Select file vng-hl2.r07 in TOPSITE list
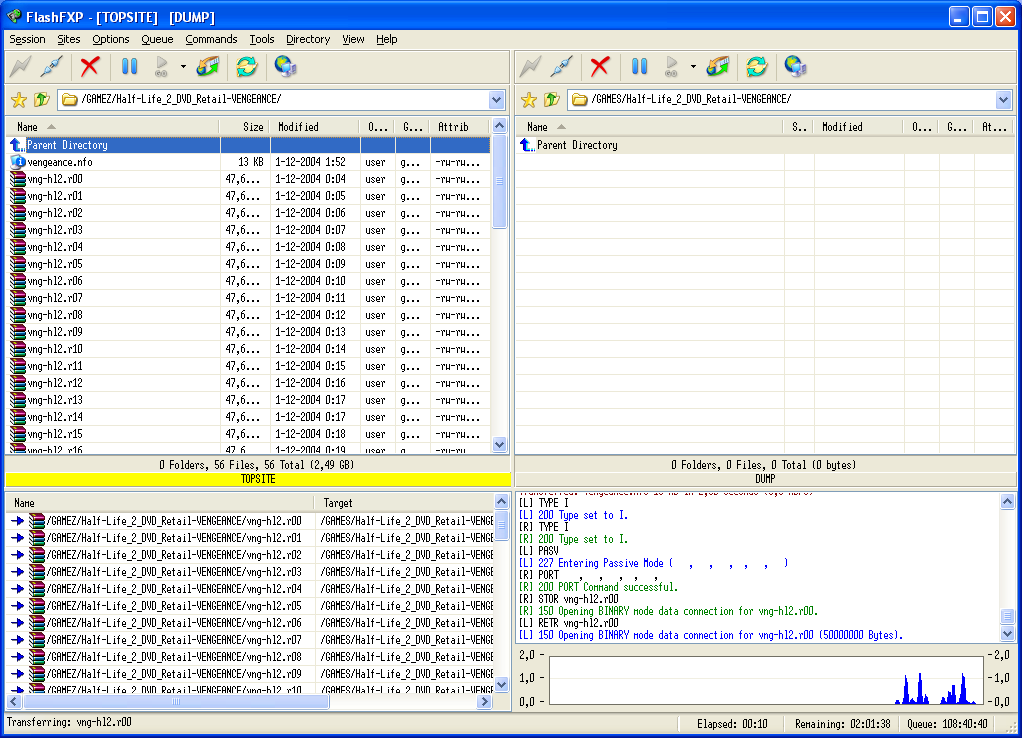 [x=248, y=298]
